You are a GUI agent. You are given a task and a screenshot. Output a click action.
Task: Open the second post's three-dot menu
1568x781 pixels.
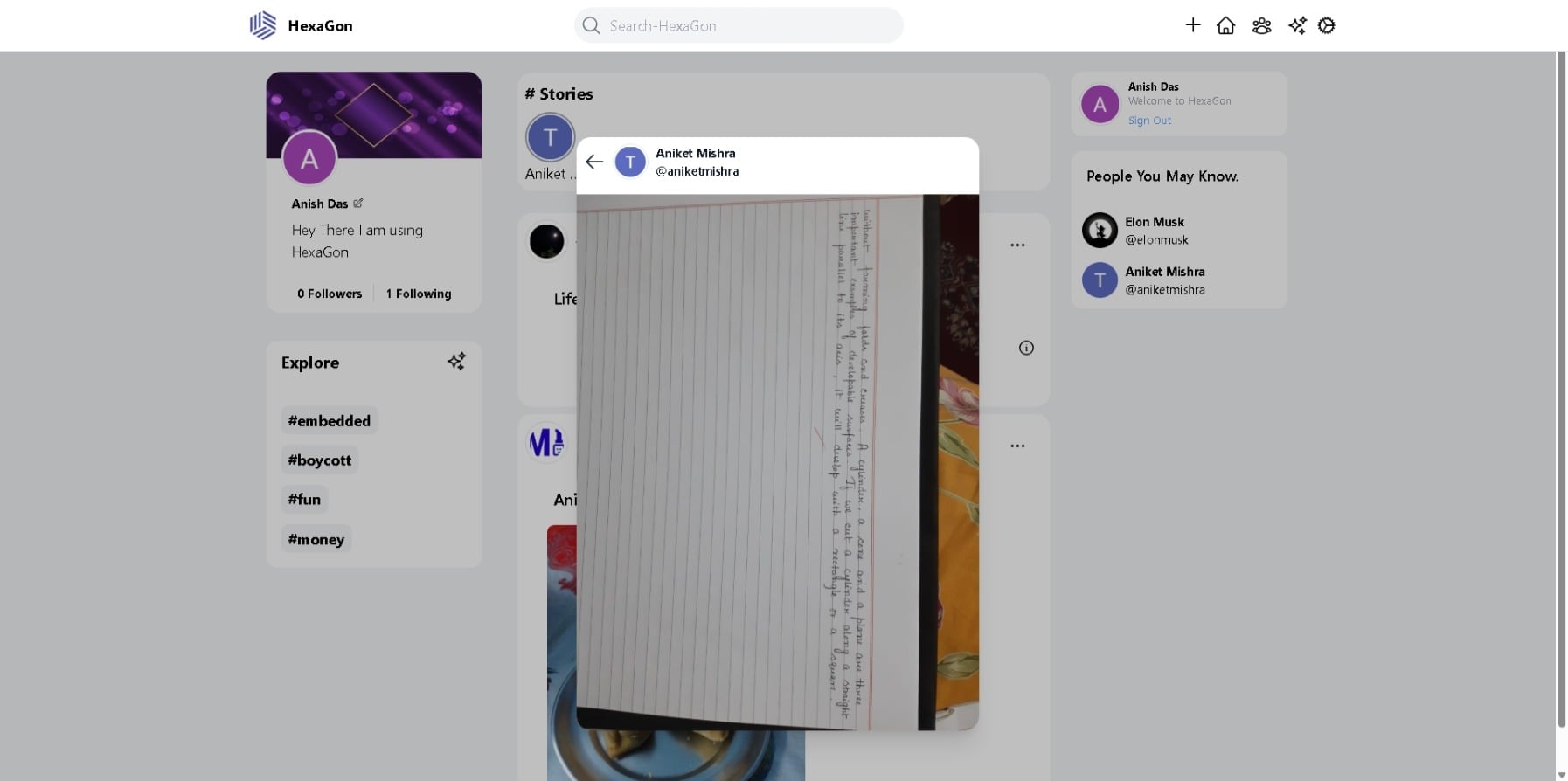1017,446
